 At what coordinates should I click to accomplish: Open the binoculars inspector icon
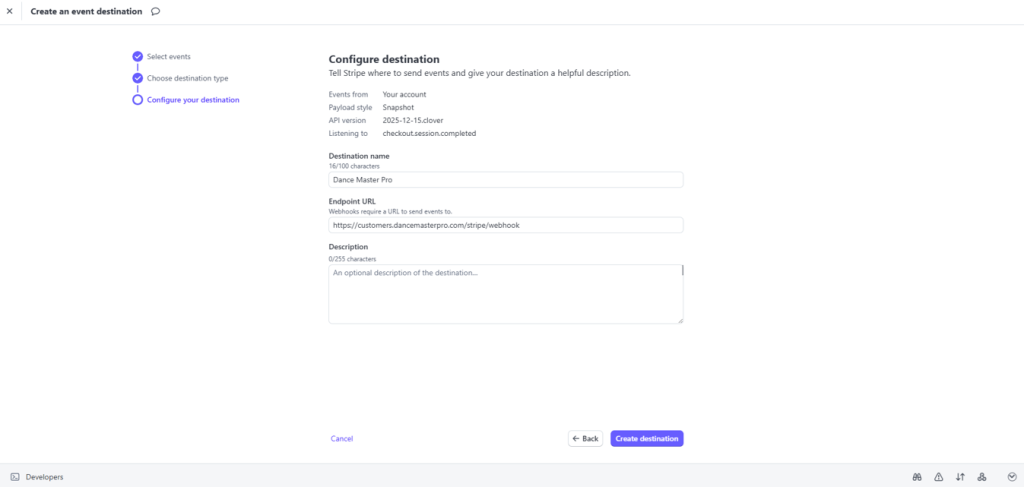coord(916,477)
